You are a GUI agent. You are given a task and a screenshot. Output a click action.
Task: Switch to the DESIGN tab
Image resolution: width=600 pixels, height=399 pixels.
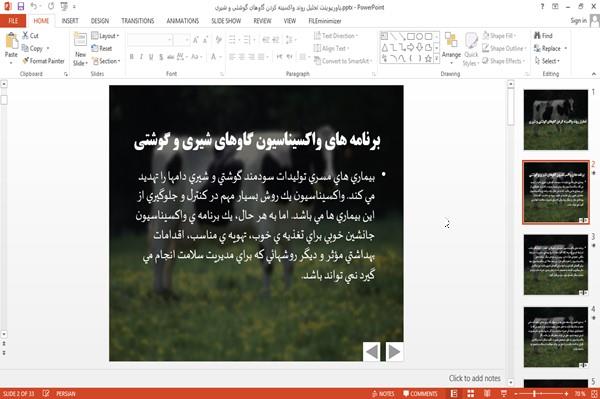100,21
